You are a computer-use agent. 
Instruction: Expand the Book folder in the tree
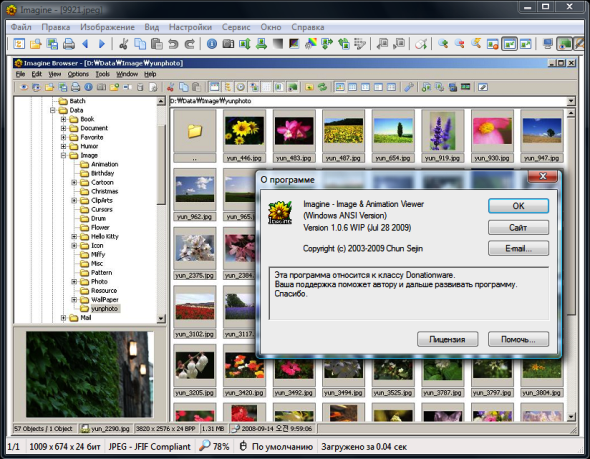point(63,119)
